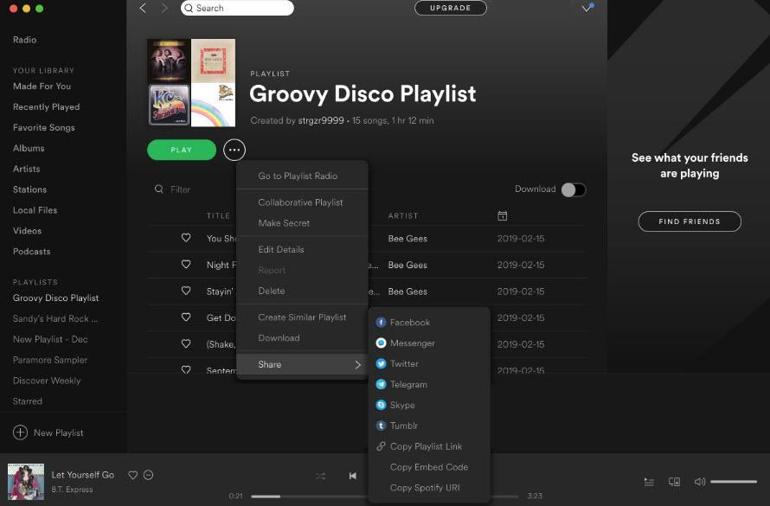The height and width of the screenshot is (506, 770).
Task: Open Podcasts in sidebar
Action: click(31, 251)
